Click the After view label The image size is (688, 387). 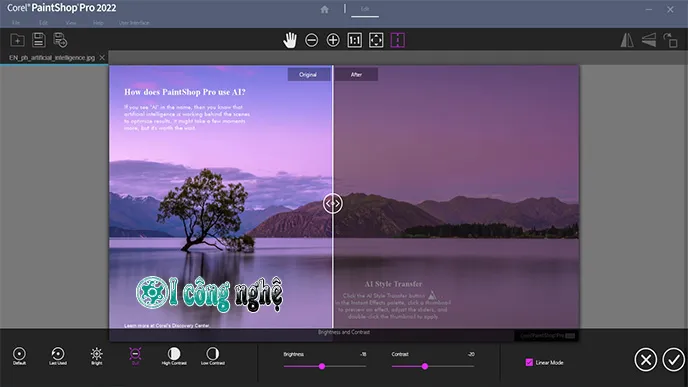[x=356, y=75]
